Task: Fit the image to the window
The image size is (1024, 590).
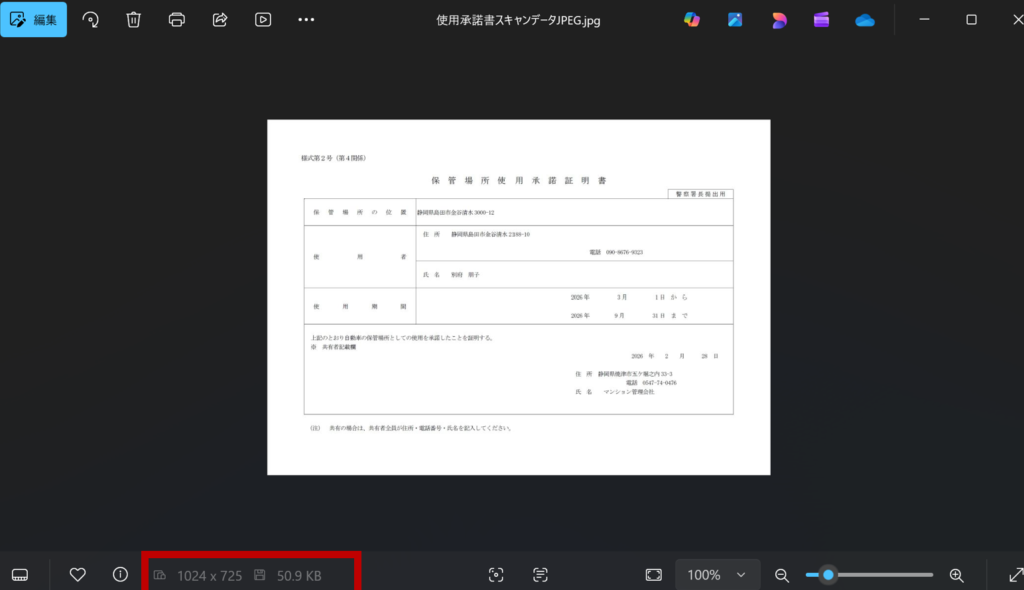Action: point(654,574)
